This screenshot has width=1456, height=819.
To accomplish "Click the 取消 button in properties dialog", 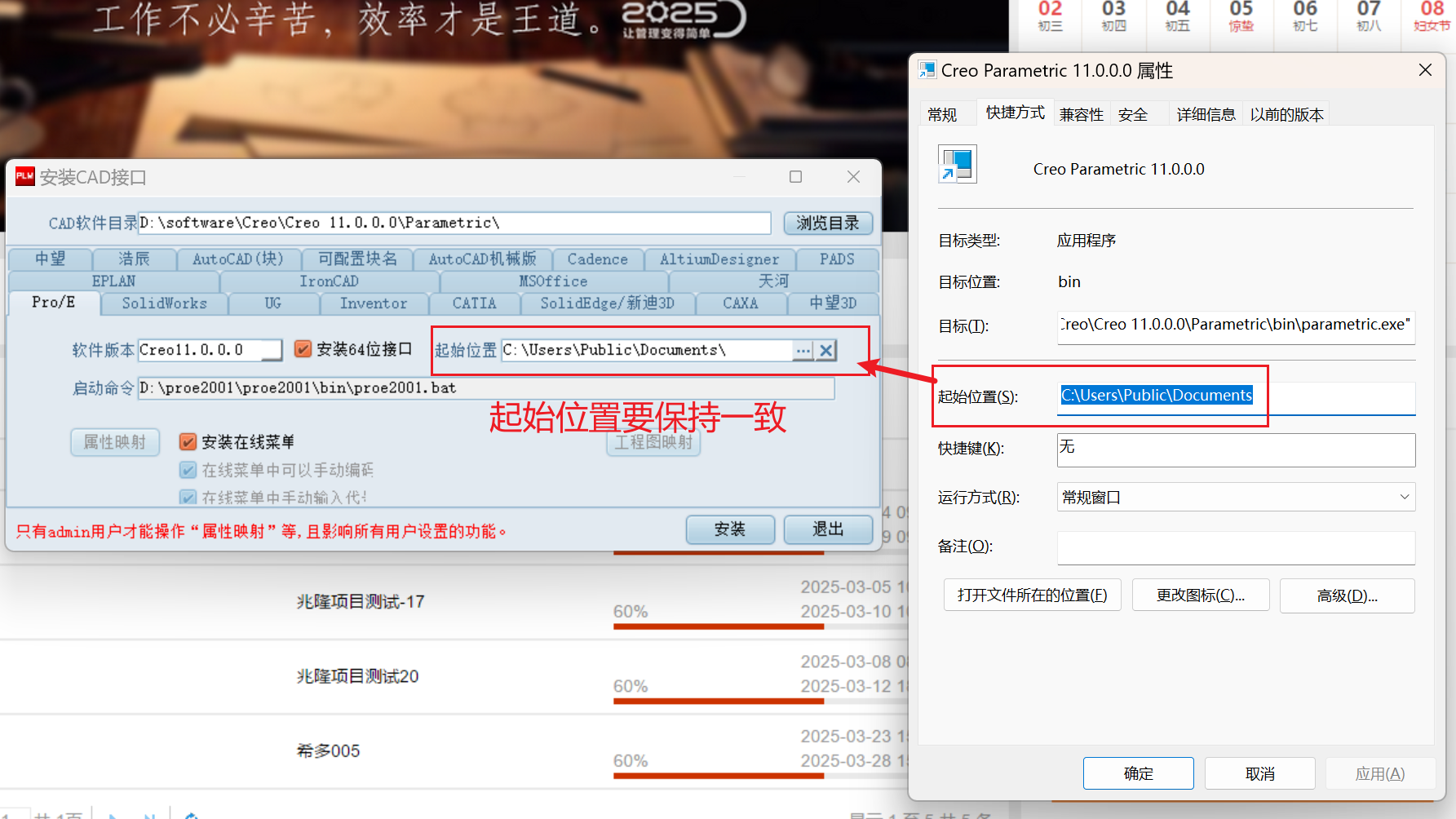I will coord(1260,773).
